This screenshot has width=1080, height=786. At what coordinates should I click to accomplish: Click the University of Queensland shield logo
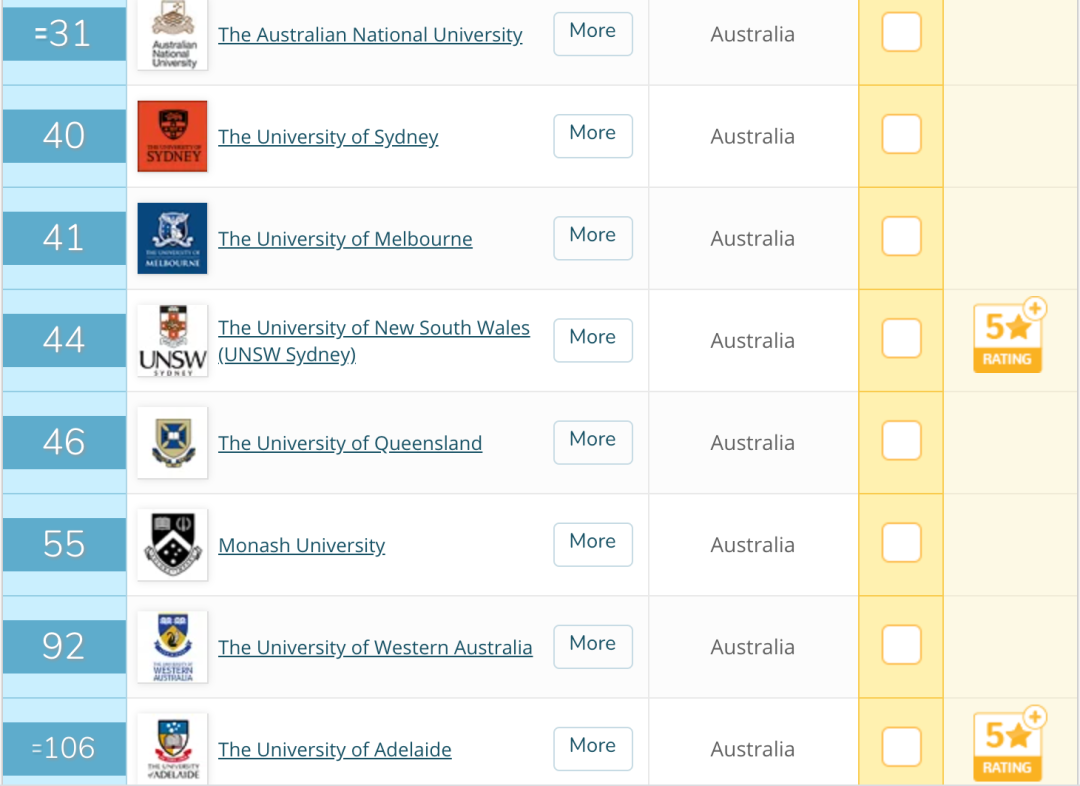click(x=172, y=442)
